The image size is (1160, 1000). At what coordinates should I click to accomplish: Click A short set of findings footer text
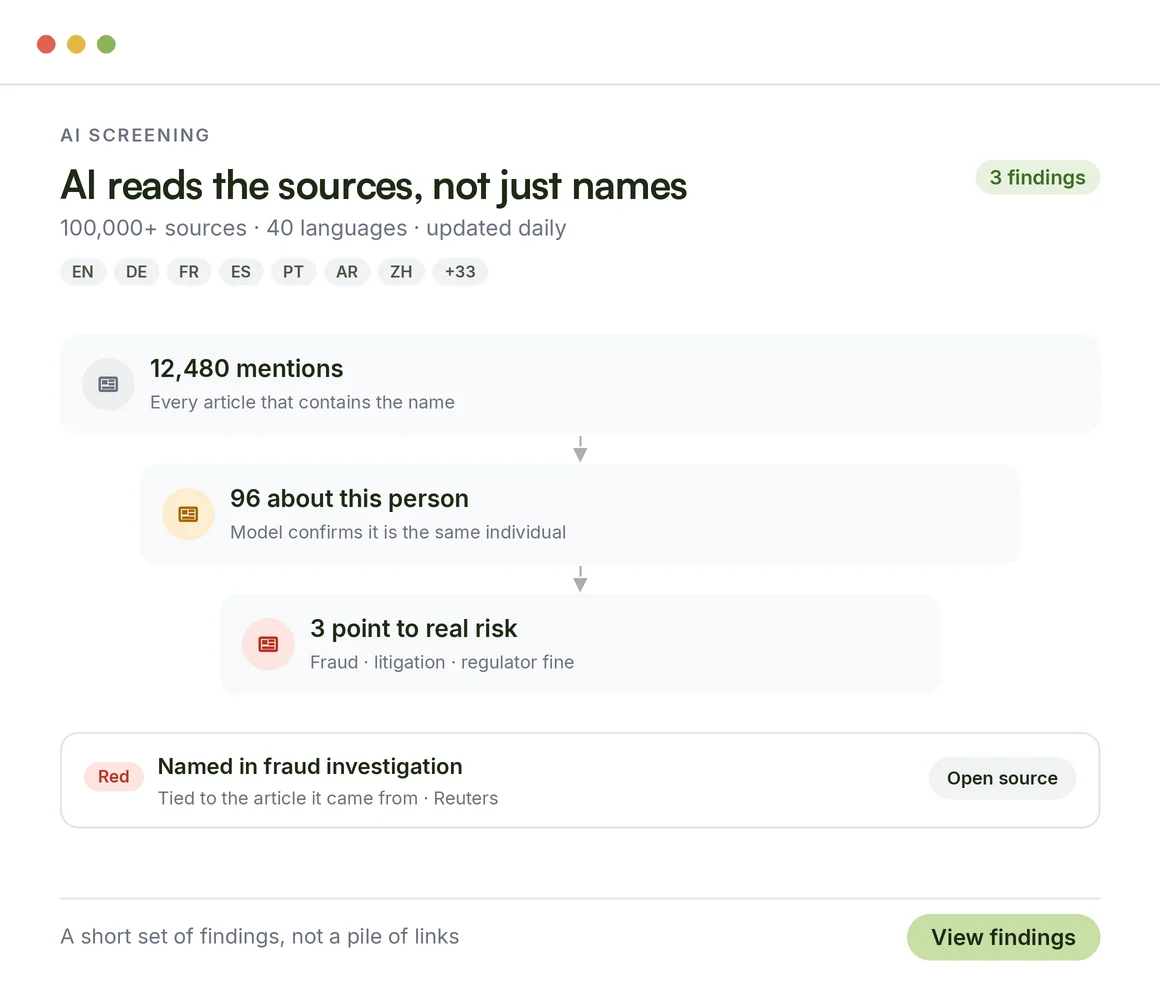click(x=260, y=936)
